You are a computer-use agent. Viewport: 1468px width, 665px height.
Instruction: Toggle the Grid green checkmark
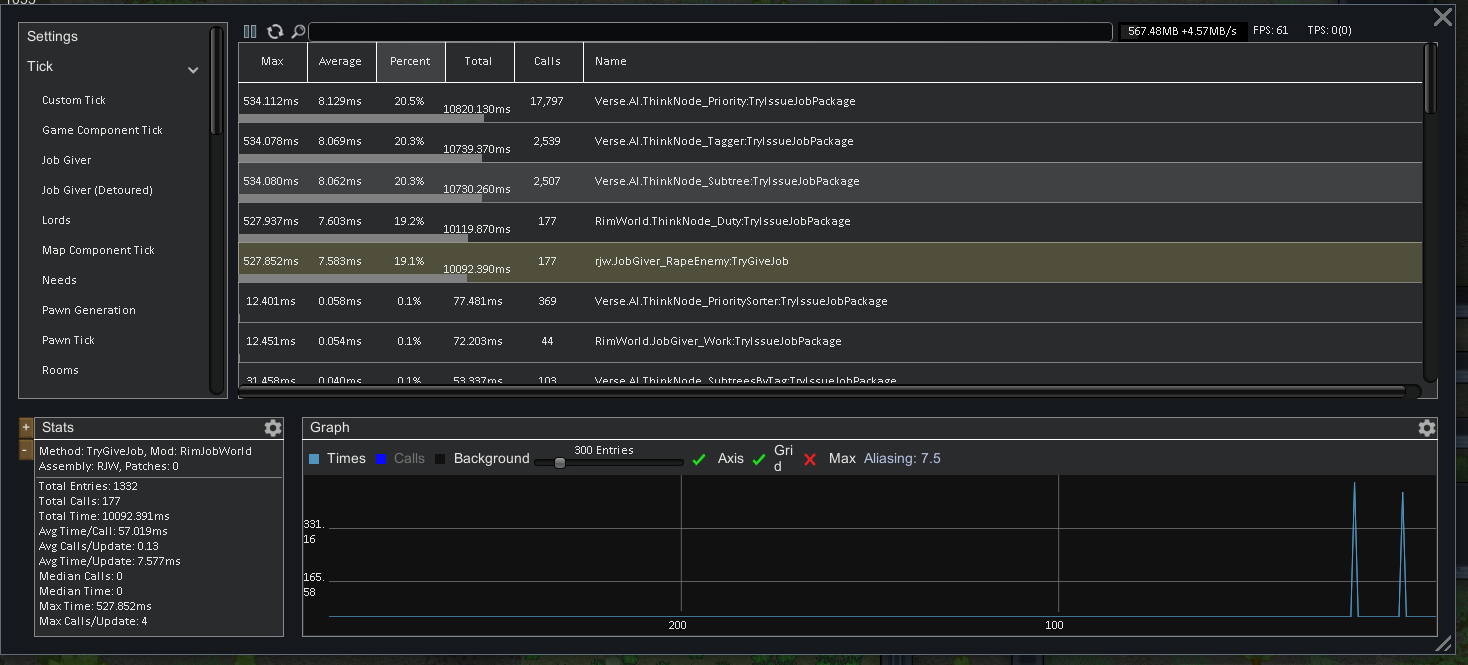click(x=759, y=459)
